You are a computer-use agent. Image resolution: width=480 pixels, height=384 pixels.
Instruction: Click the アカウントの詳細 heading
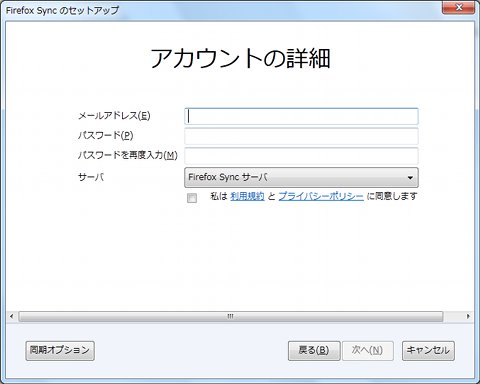[x=240, y=58]
